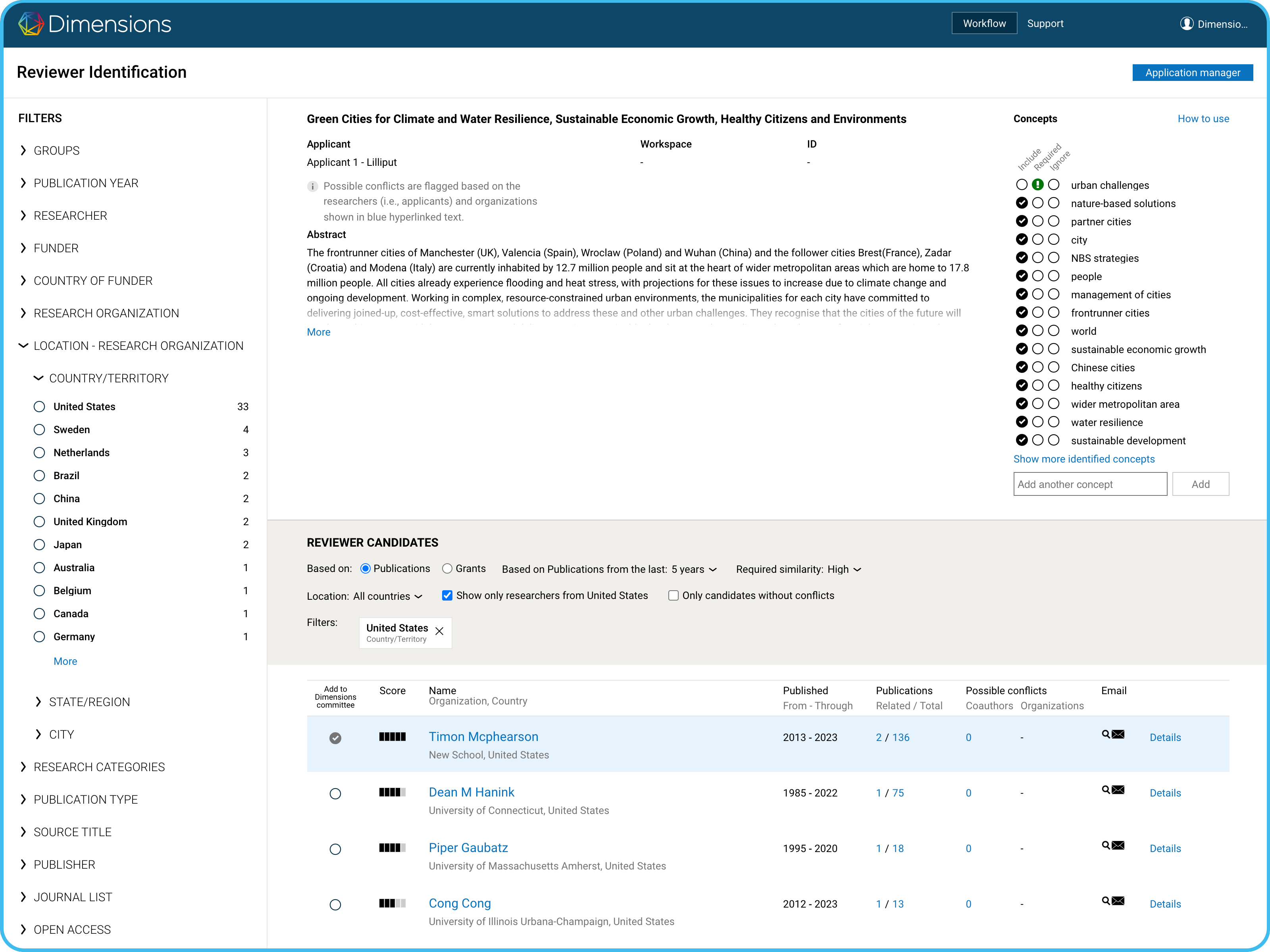Click green required marker for urban challenges
This screenshot has width=1270, height=952.
(x=1037, y=185)
